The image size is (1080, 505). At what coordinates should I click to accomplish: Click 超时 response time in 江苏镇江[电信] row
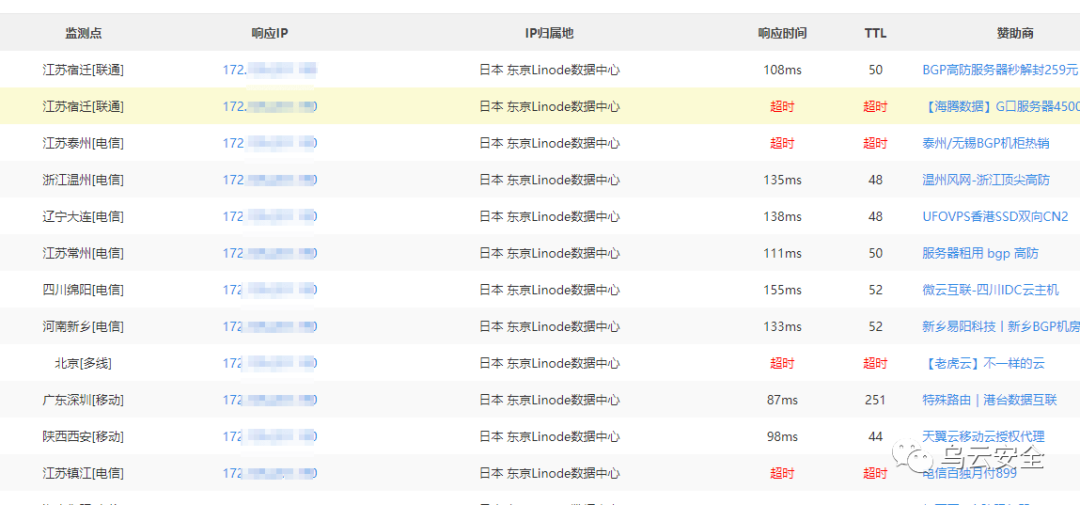782,473
